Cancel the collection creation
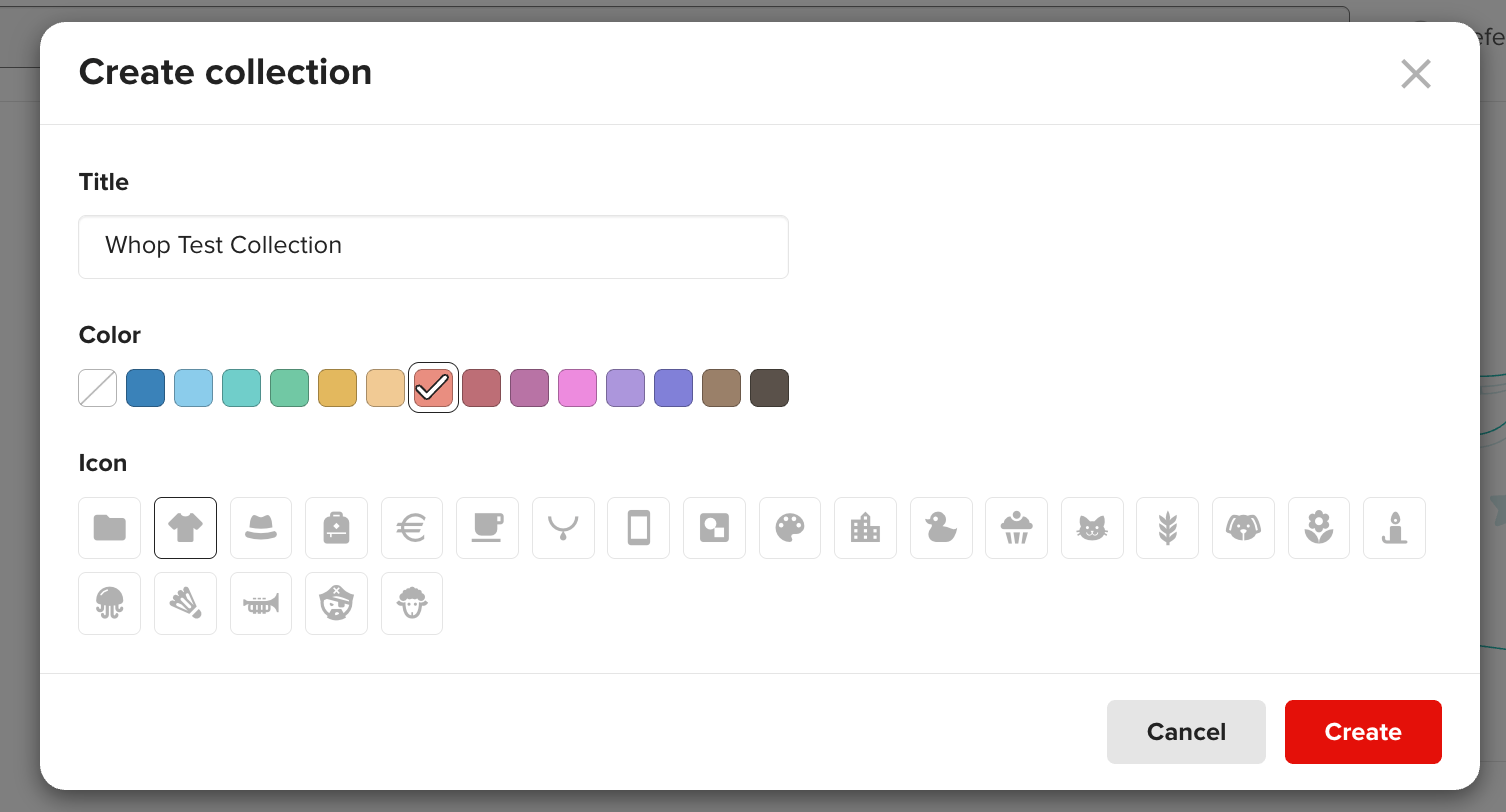The height and width of the screenshot is (812, 1506). point(1186,731)
